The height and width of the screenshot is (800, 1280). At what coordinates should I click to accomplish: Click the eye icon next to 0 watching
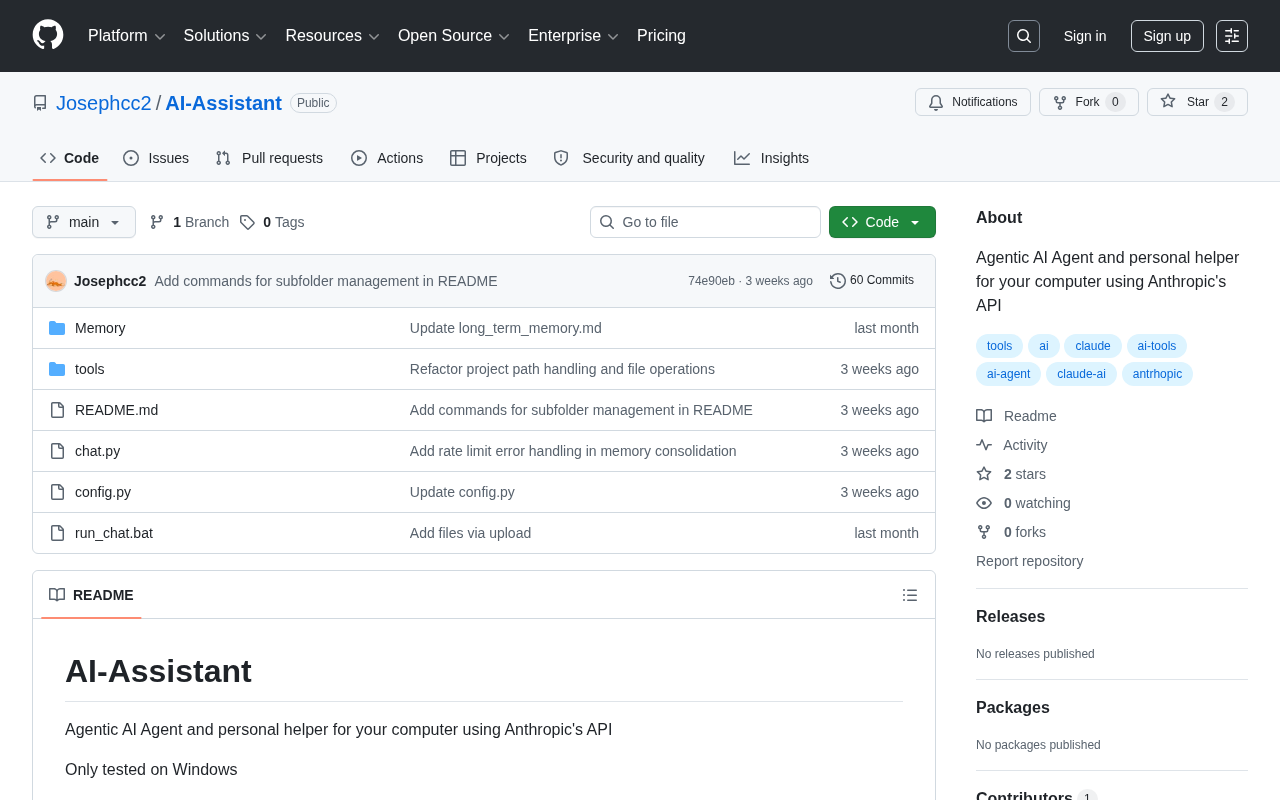coord(984,503)
